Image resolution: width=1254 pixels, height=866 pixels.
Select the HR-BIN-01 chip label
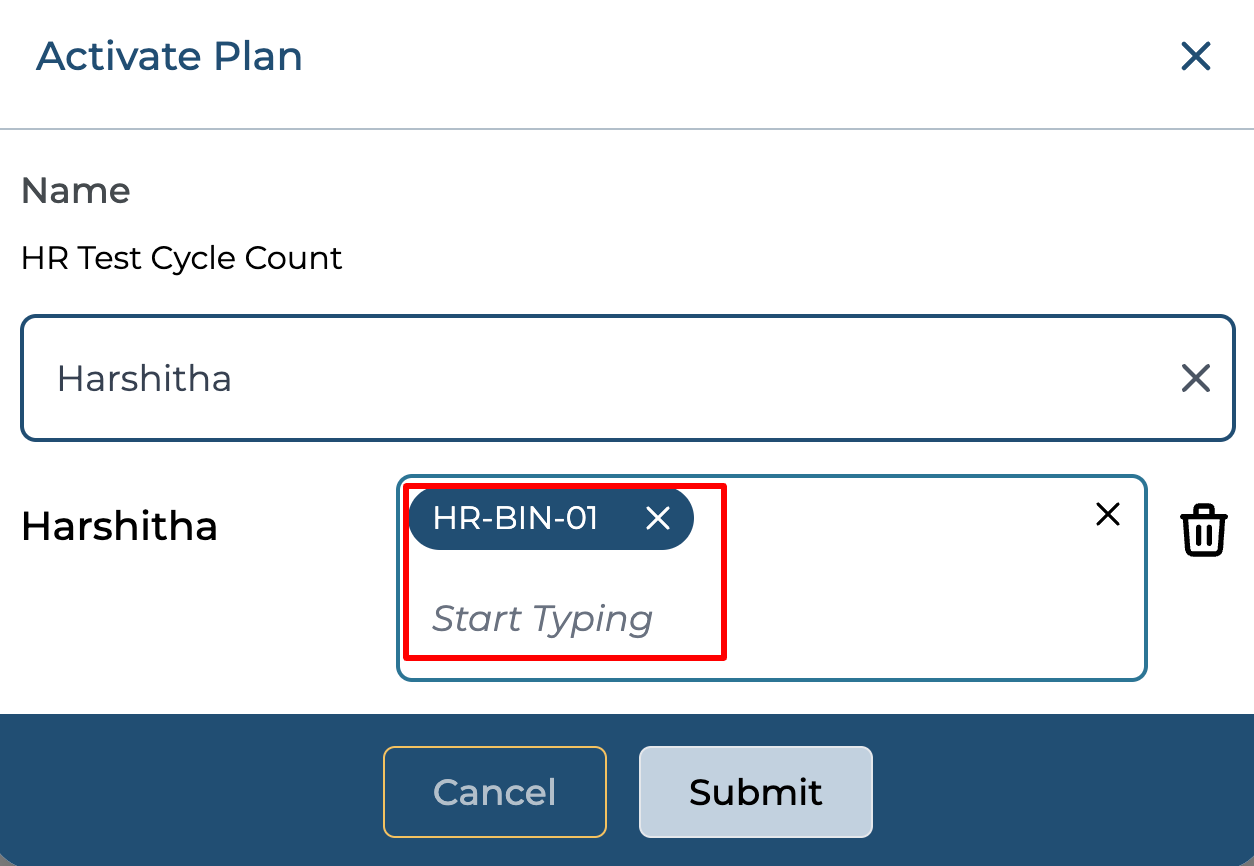[x=515, y=518]
